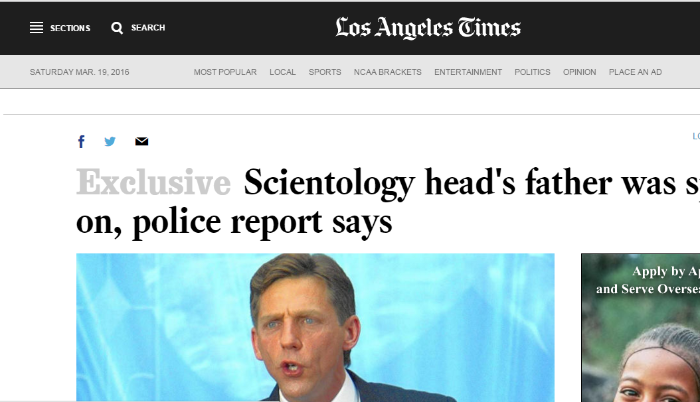Open the Sections hamburger menu icon

[37, 28]
